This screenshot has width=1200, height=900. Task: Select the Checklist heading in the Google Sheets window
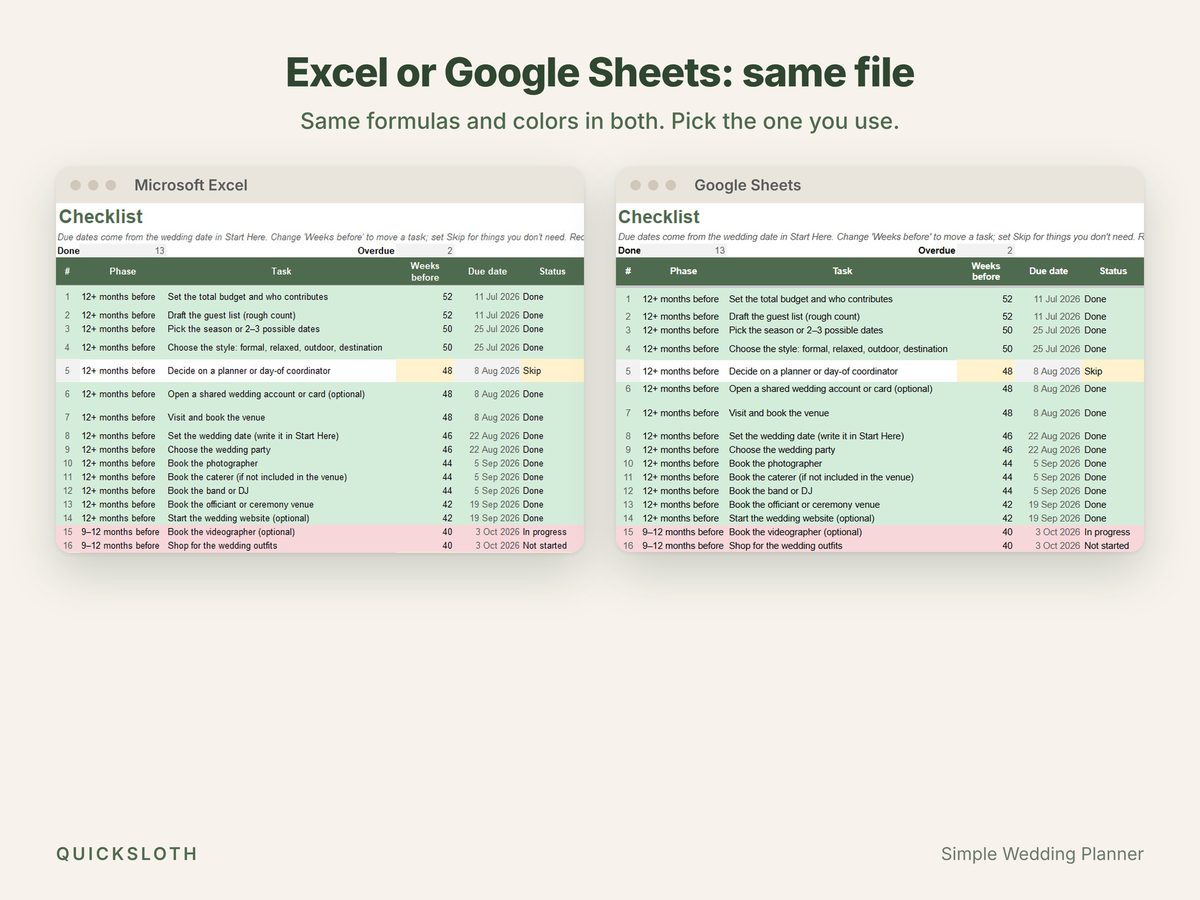[659, 216]
